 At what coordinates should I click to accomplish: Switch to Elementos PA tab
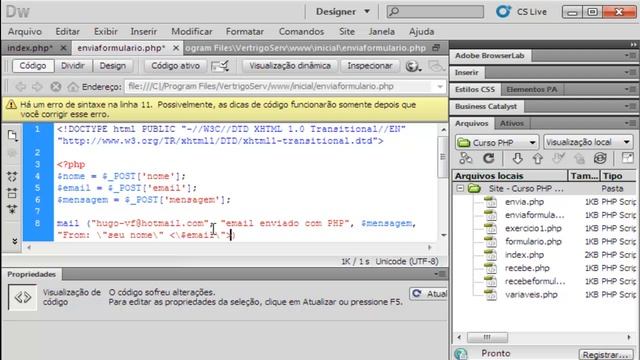tap(531, 89)
